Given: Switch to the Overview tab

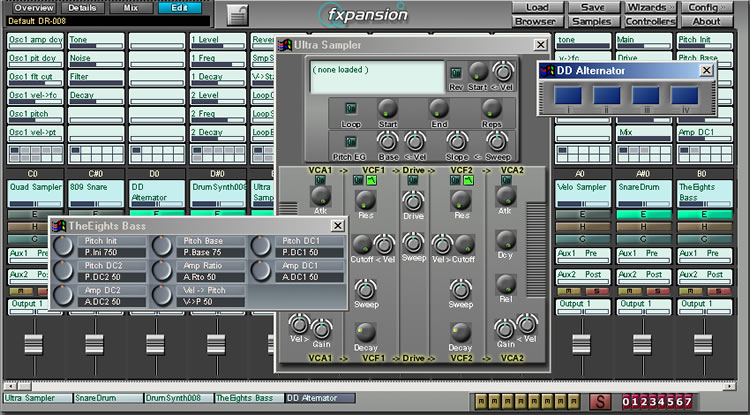Looking at the screenshot, I should pyautogui.click(x=33, y=7).
